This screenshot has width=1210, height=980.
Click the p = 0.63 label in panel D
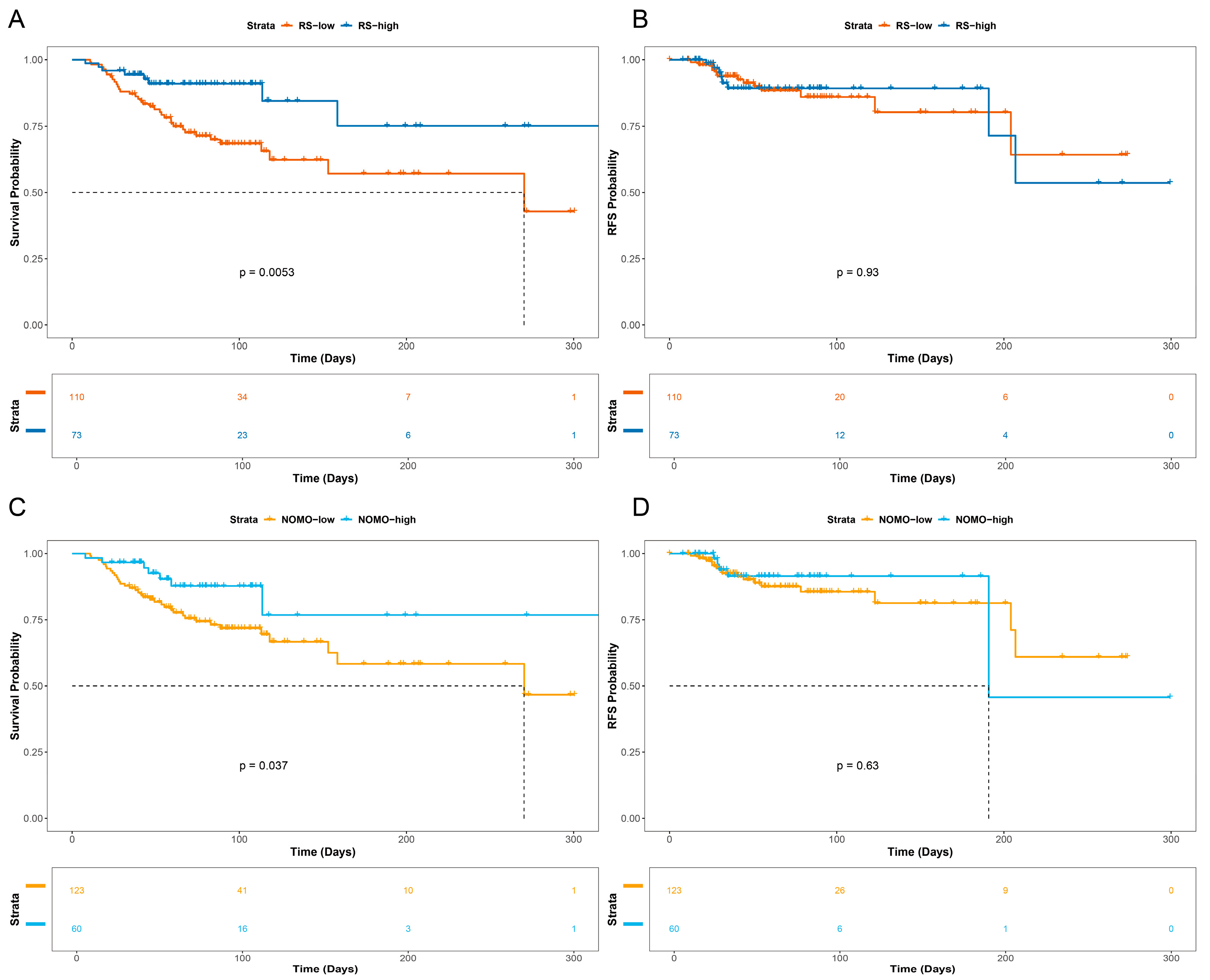[857, 766]
